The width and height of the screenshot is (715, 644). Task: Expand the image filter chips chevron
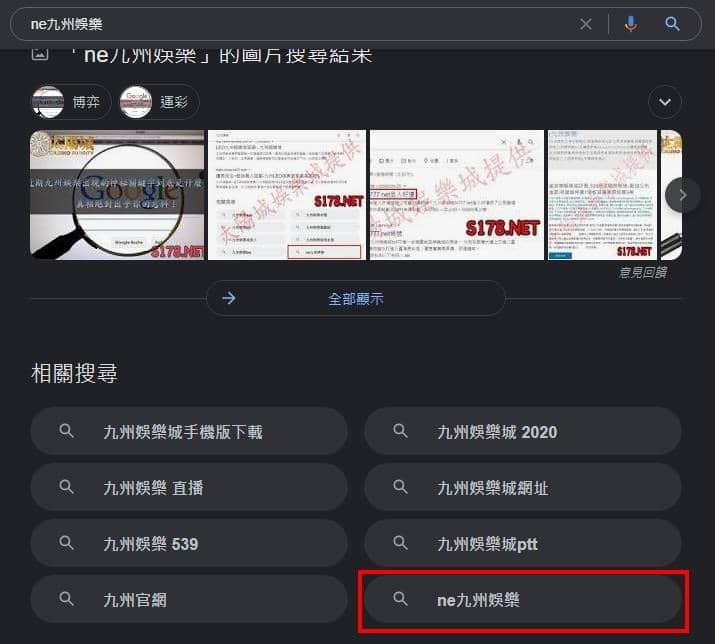pyautogui.click(x=665, y=102)
